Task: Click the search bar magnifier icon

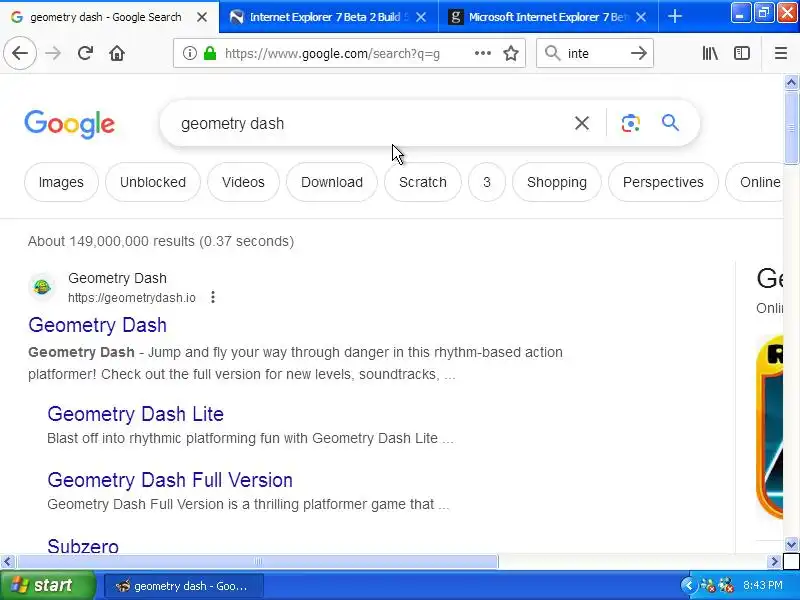Action: 552,53
